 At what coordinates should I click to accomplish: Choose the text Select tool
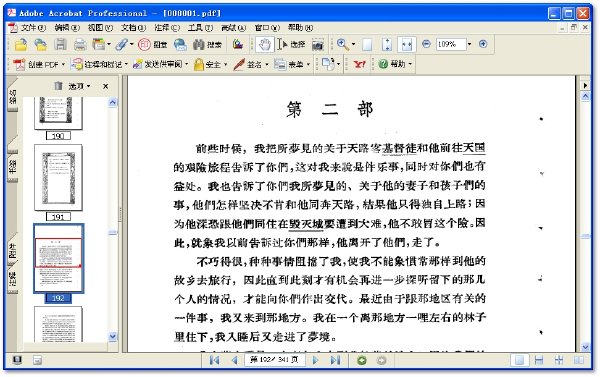coord(292,45)
